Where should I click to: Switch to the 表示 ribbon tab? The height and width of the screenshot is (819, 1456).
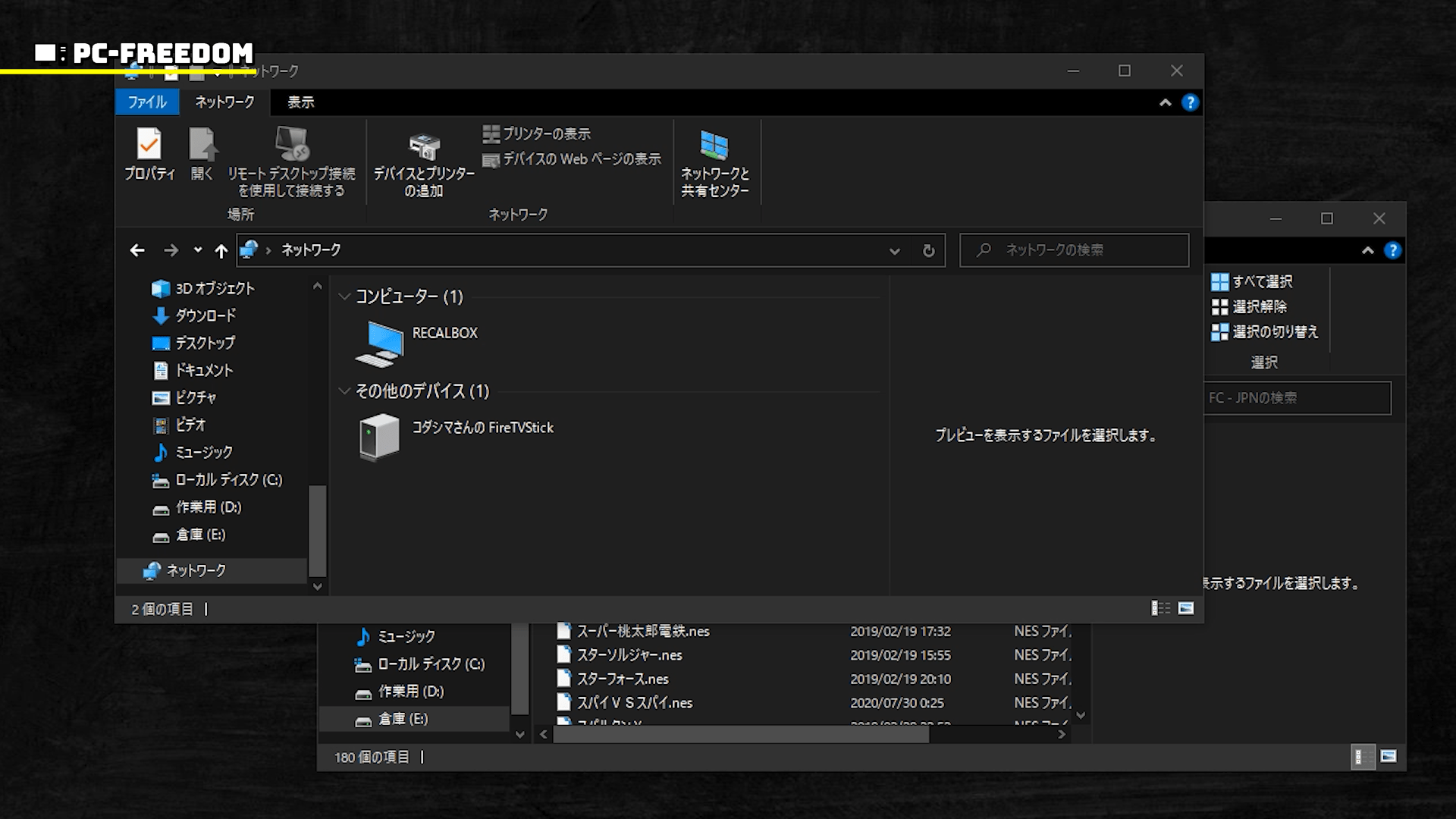tap(300, 102)
